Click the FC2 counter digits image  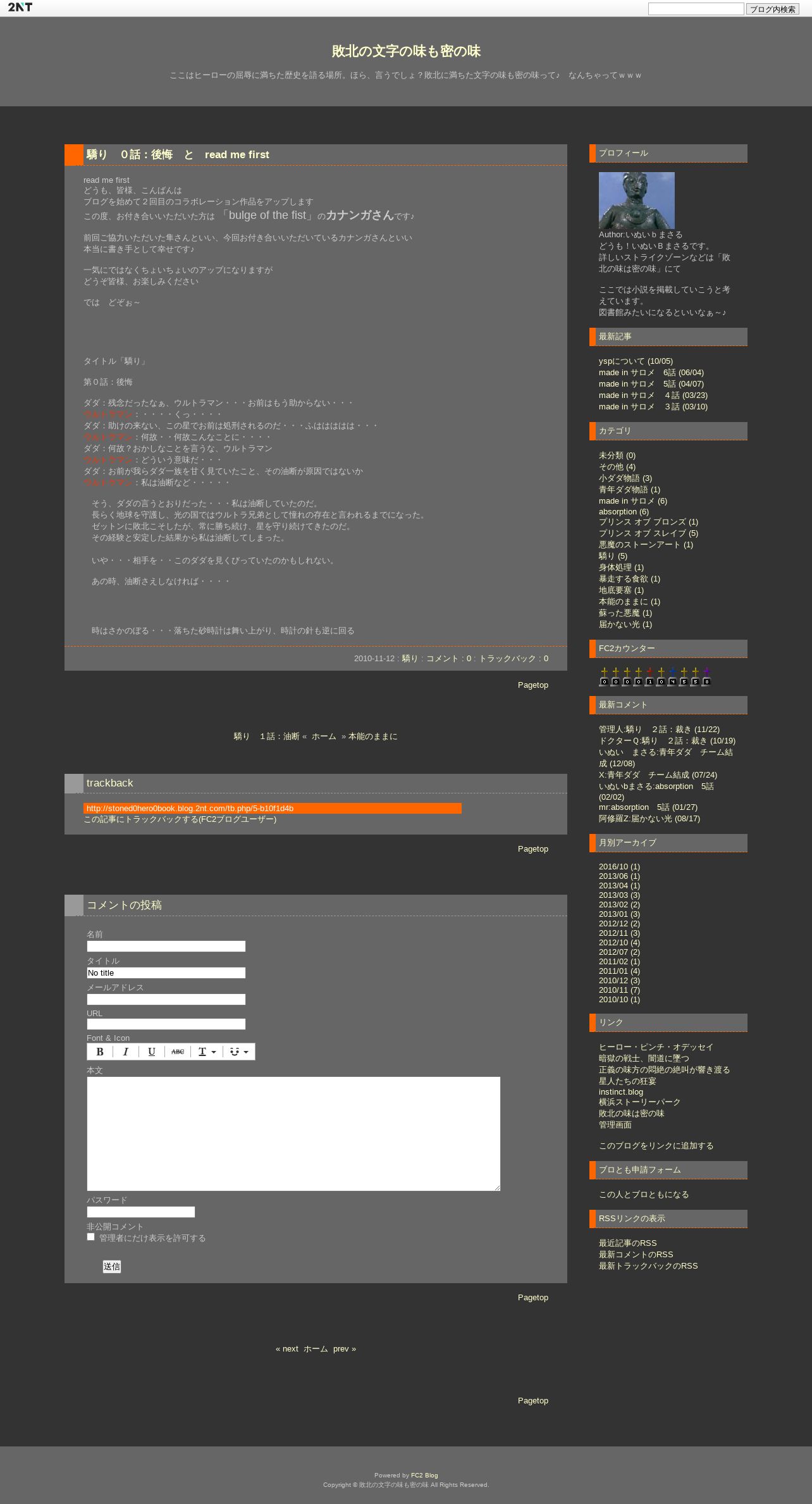[655, 676]
